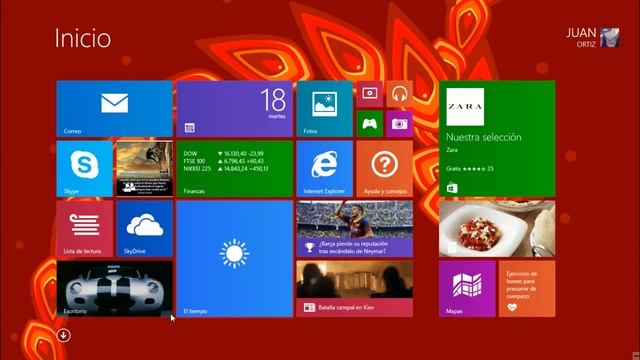Open the Lista de lectura tile
640x360 pixels.
[x=84, y=229]
